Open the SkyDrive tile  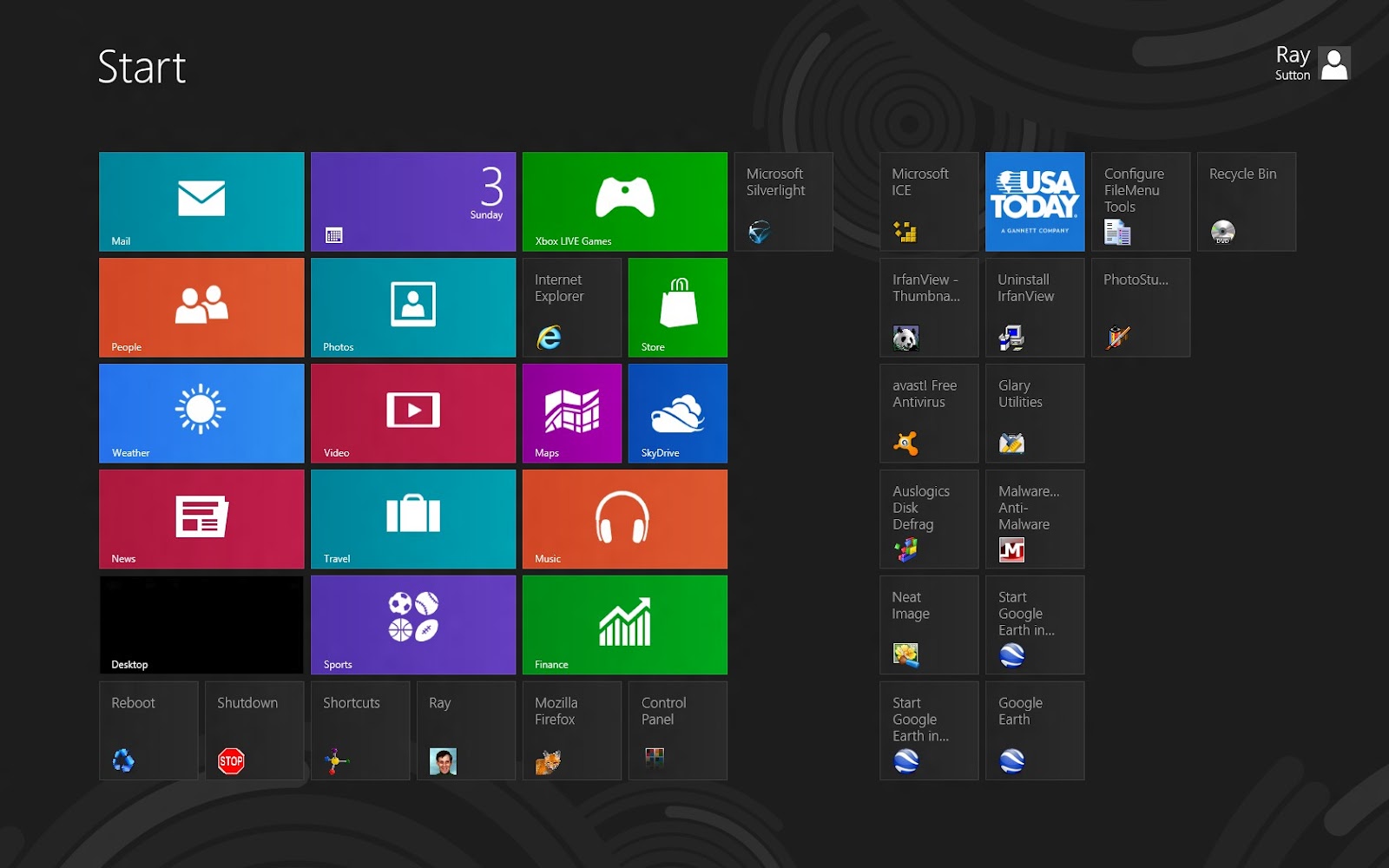[678, 414]
